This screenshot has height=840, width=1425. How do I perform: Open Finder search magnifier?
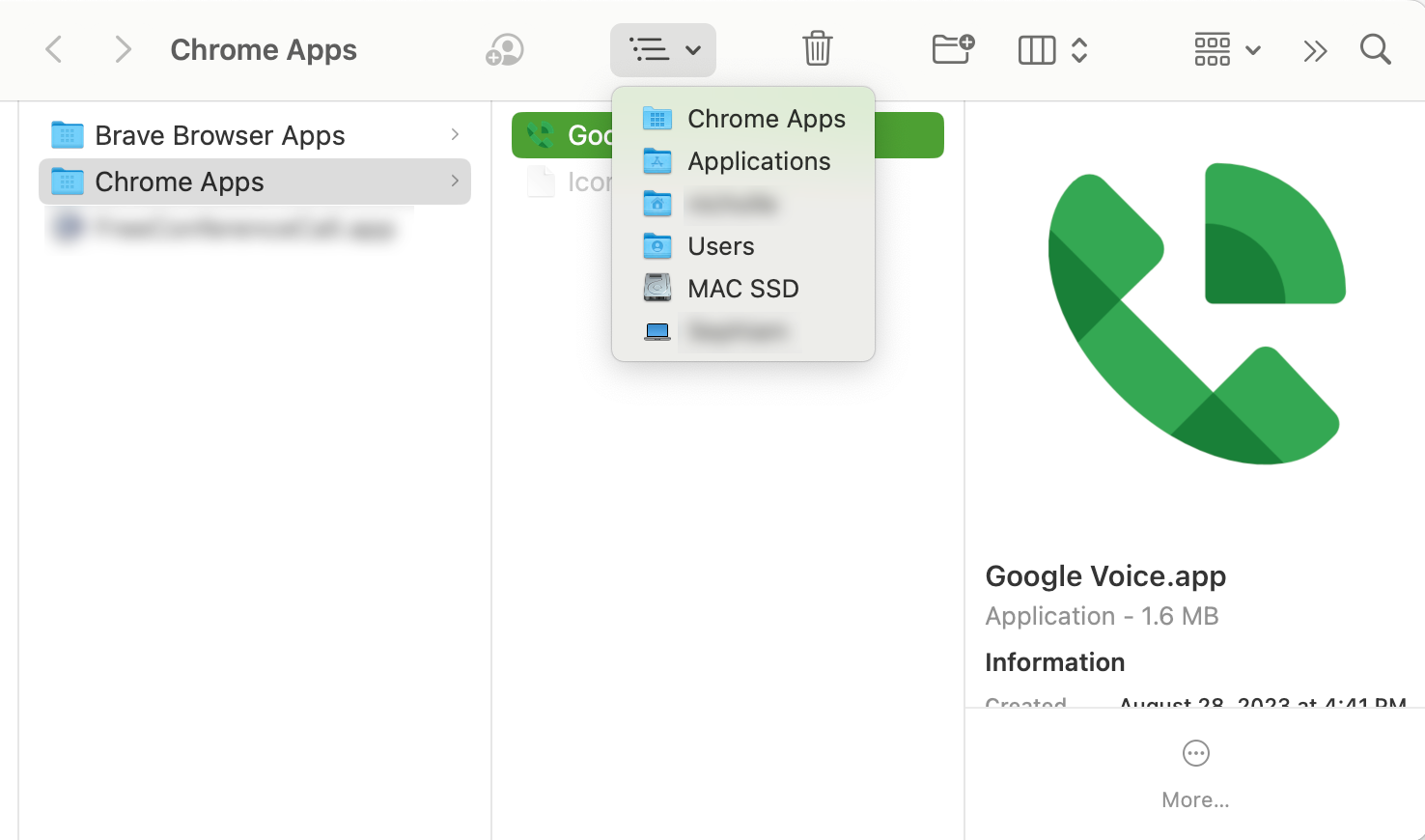coord(1376,49)
